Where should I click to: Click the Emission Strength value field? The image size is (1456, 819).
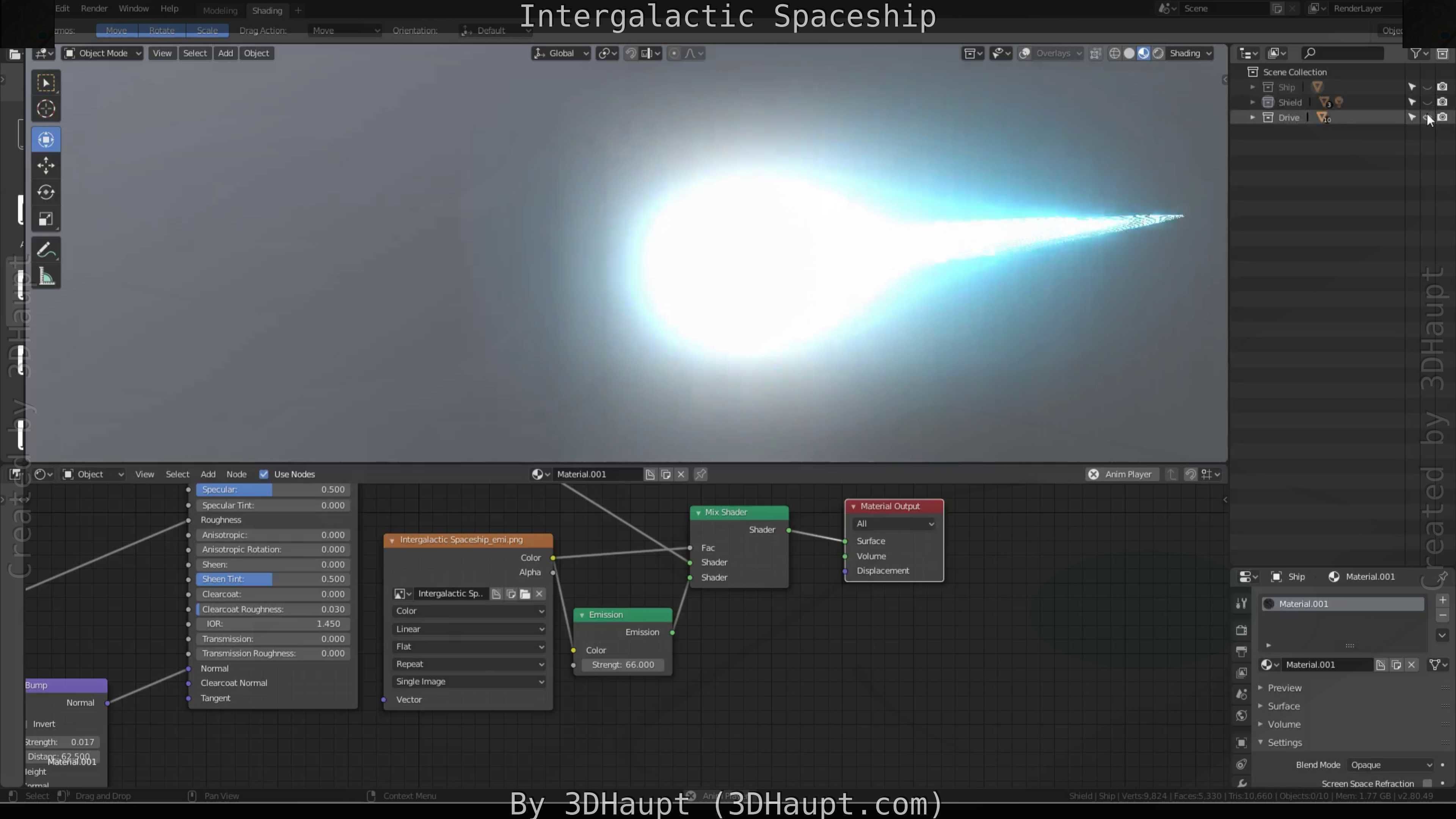point(622,665)
